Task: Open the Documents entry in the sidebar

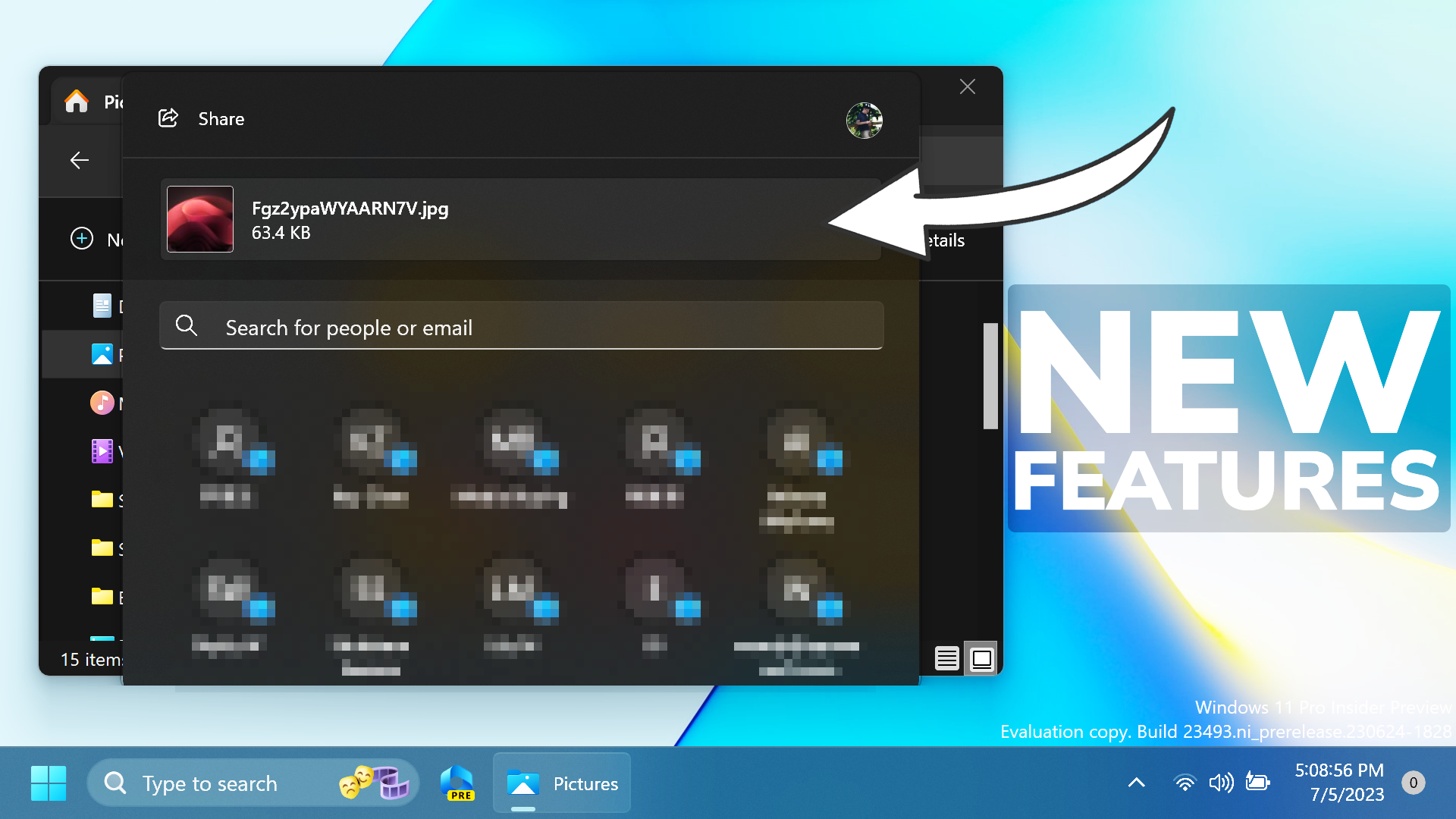Action: [103, 306]
